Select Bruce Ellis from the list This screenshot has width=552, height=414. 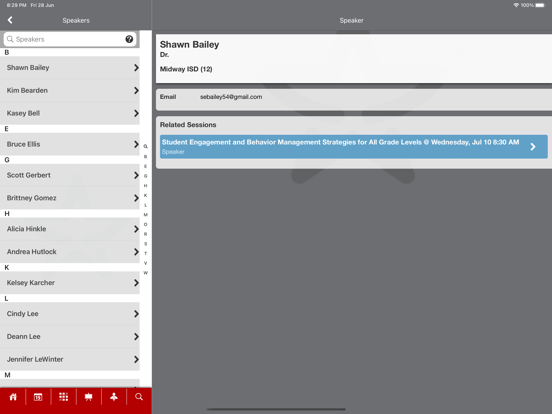[70, 144]
